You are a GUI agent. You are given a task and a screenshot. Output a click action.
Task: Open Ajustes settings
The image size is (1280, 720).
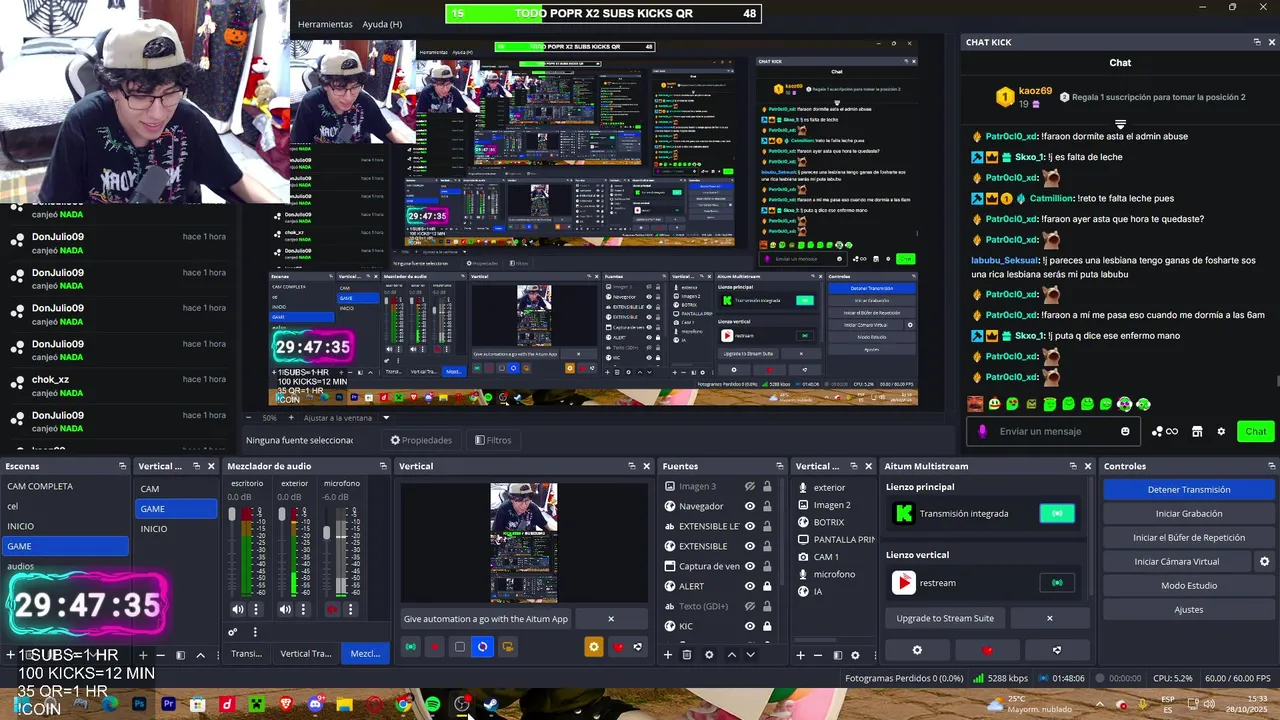(1189, 610)
